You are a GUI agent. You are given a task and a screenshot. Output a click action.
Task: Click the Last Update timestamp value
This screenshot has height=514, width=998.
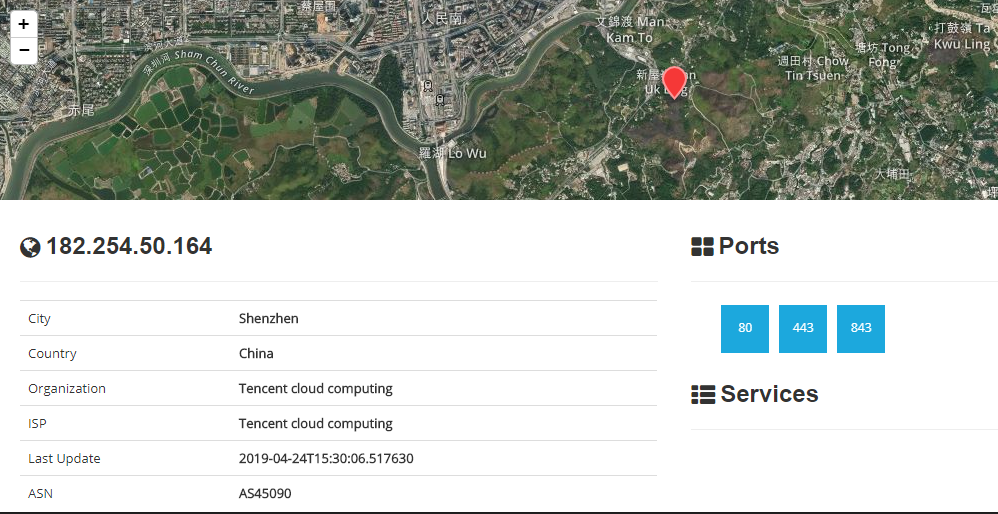coord(326,458)
